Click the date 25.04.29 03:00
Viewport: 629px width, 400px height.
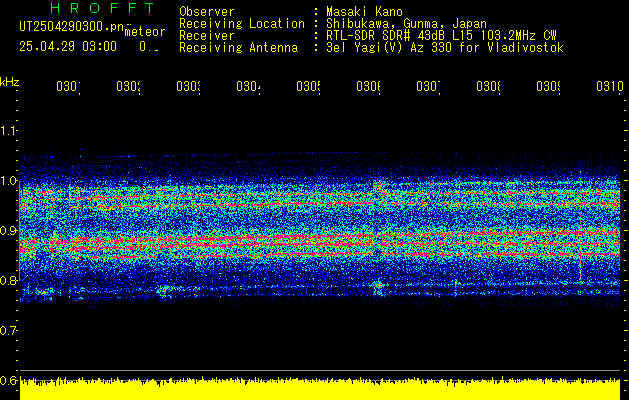(68, 47)
